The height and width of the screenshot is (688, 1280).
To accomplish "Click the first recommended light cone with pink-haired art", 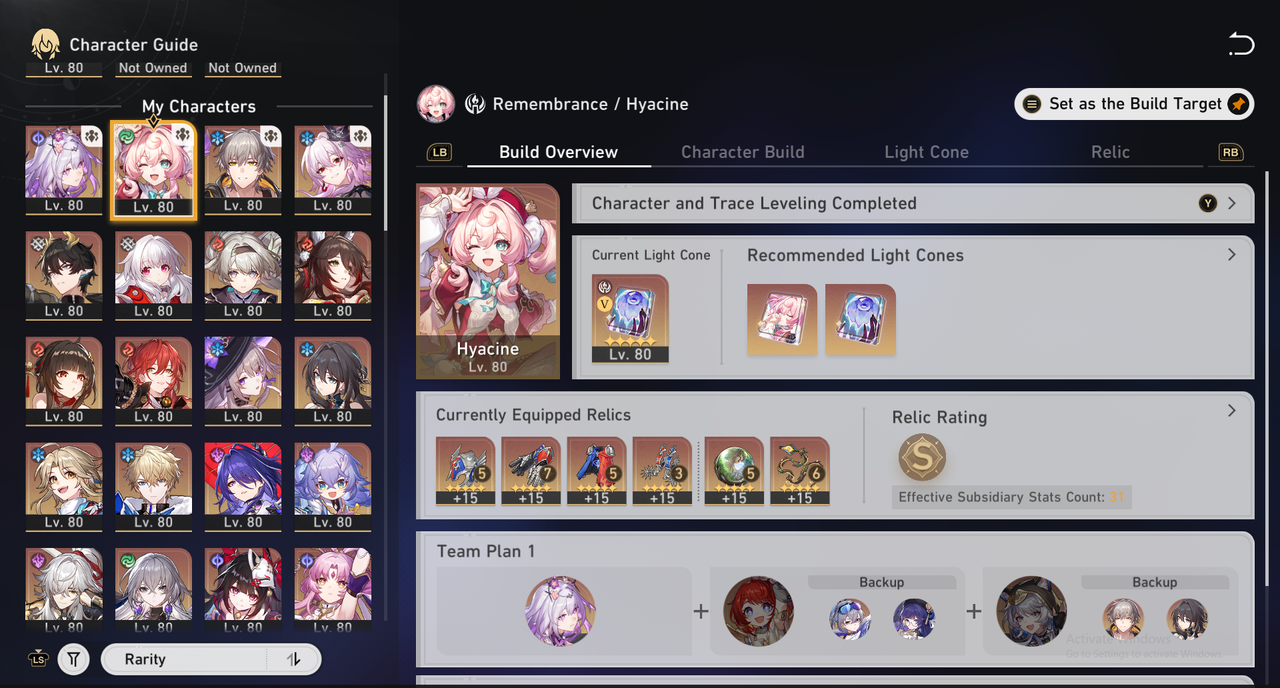I will [x=782, y=319].
